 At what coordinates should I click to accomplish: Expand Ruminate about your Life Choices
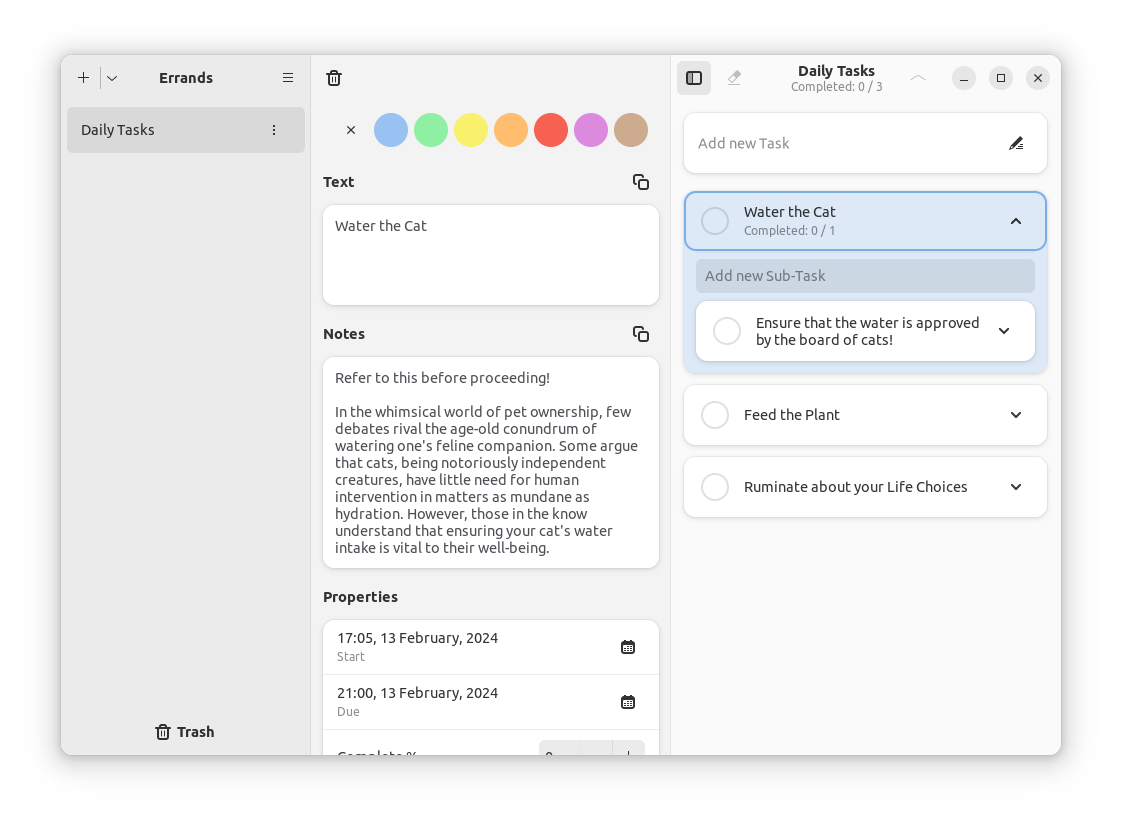tap(1016, 487)
